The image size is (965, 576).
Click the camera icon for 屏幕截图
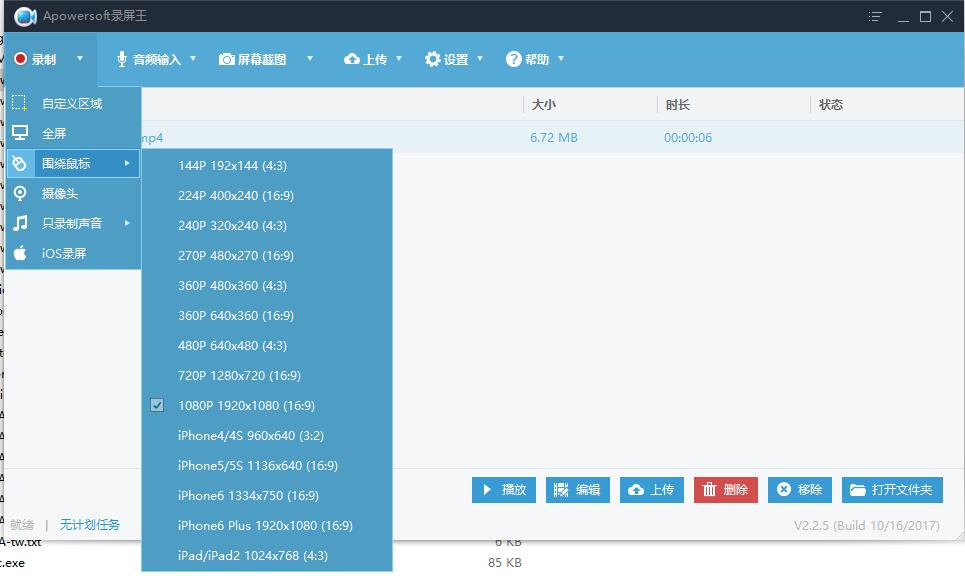point(226,59)
